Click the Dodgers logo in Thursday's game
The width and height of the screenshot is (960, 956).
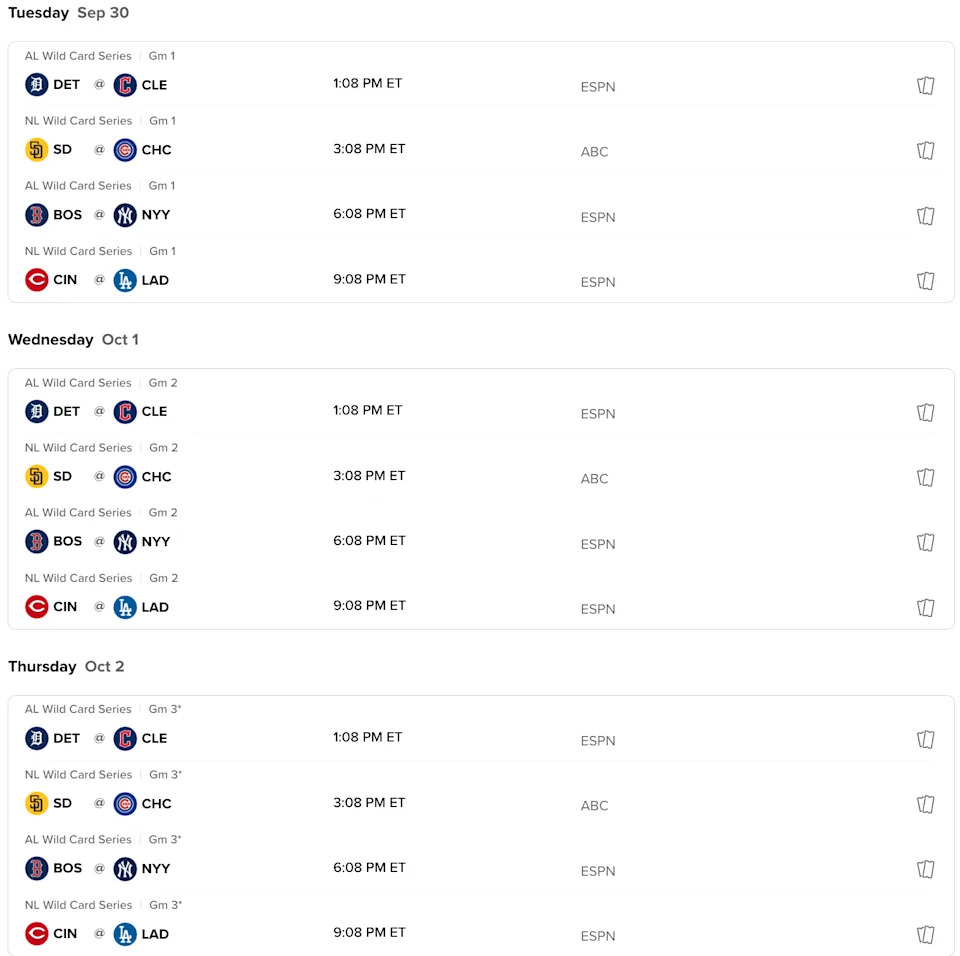pos(125,934)
